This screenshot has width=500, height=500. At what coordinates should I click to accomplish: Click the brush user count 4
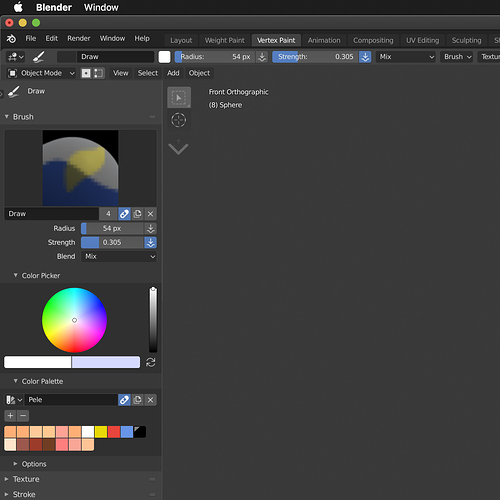tap(108, 214)
